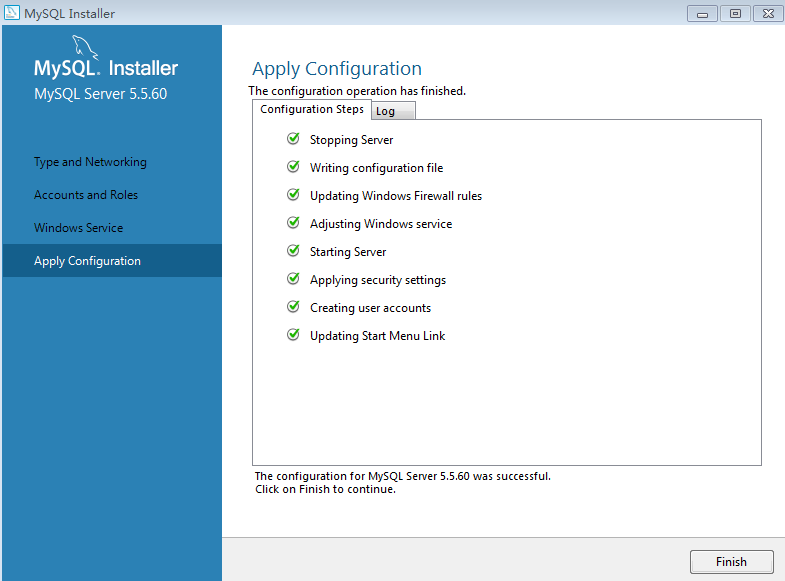
Task: Click 'Updating Windows Firewall rules' step text
Action: tap(396, 196)
